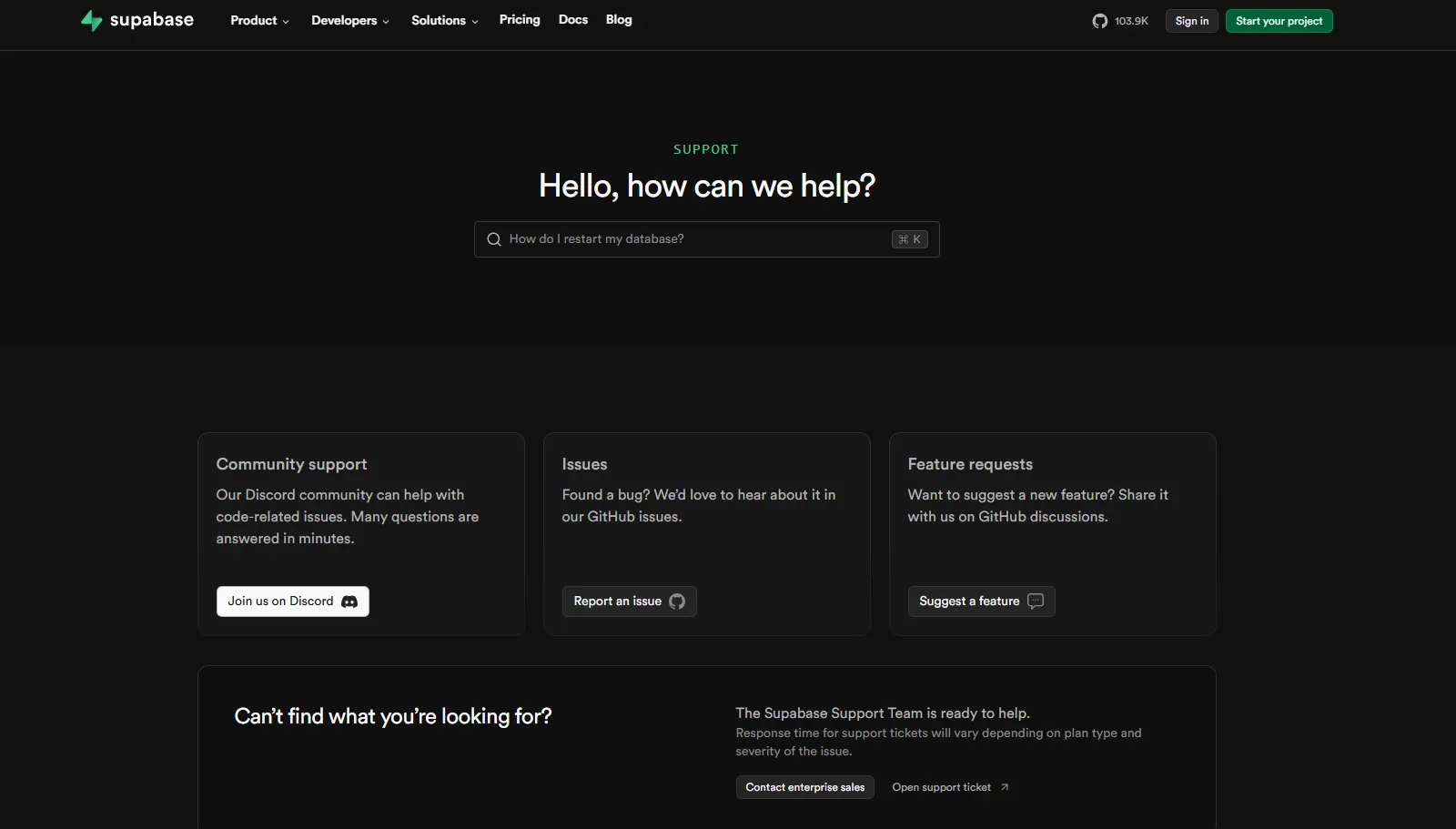This screenshot has width=1456, height=829.
Task: Click the green SUPPORT label
Action: click(x=706, y=149)
